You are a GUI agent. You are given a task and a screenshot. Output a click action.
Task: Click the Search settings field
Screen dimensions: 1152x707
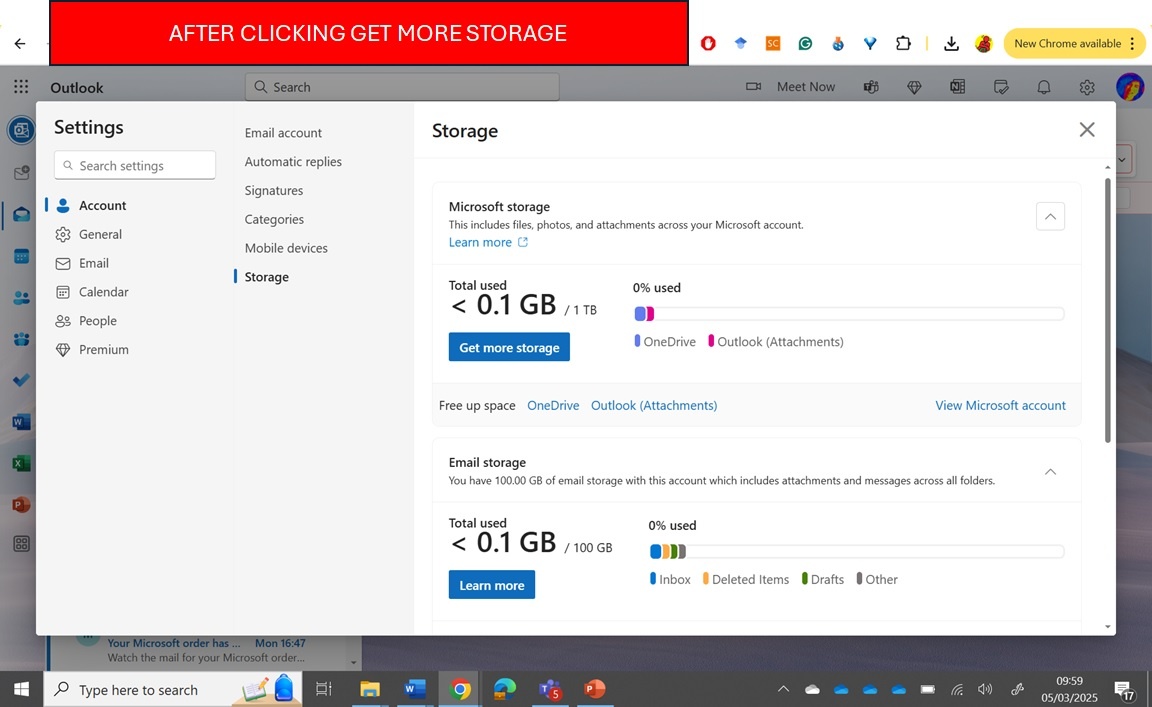pos(134,165)
